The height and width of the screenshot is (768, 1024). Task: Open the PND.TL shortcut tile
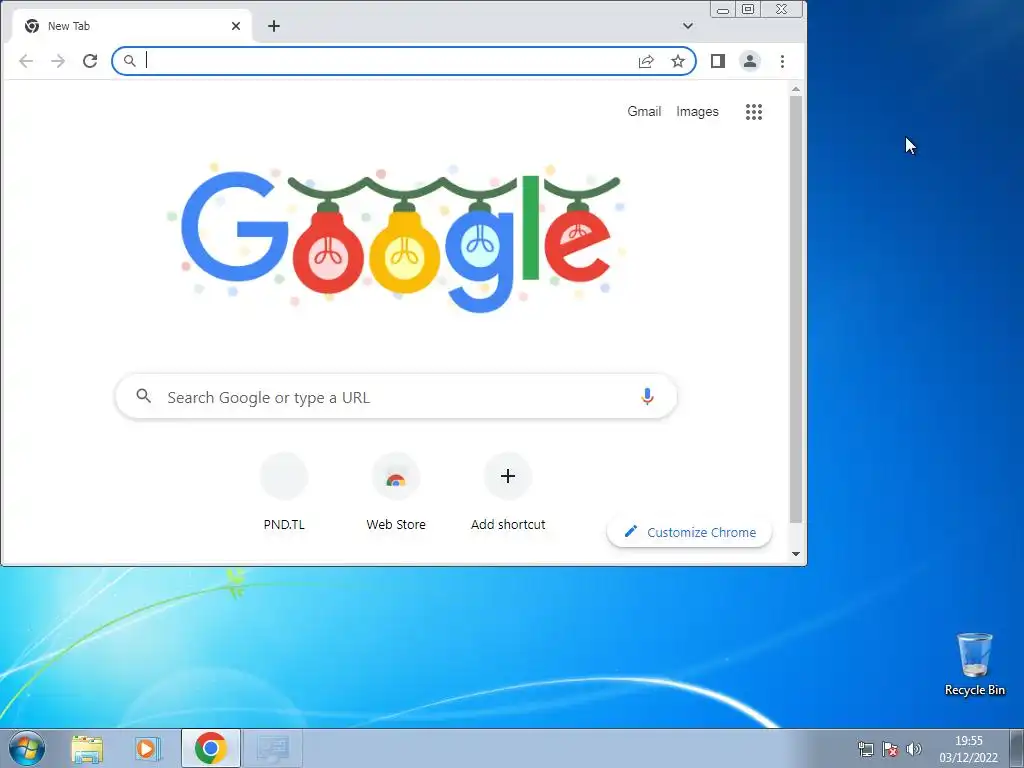pos(284,492)
